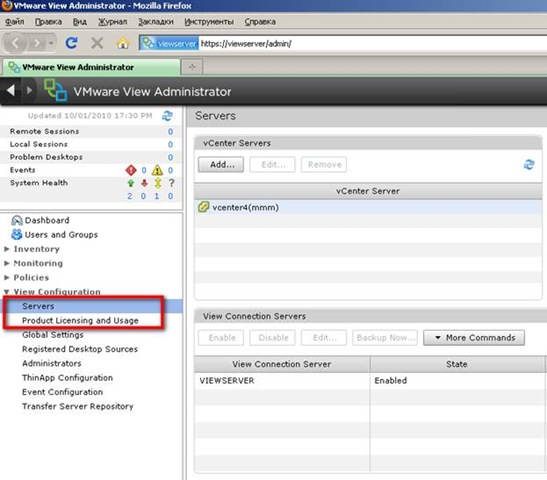Click the Add... vCenter button

point(221,164)
